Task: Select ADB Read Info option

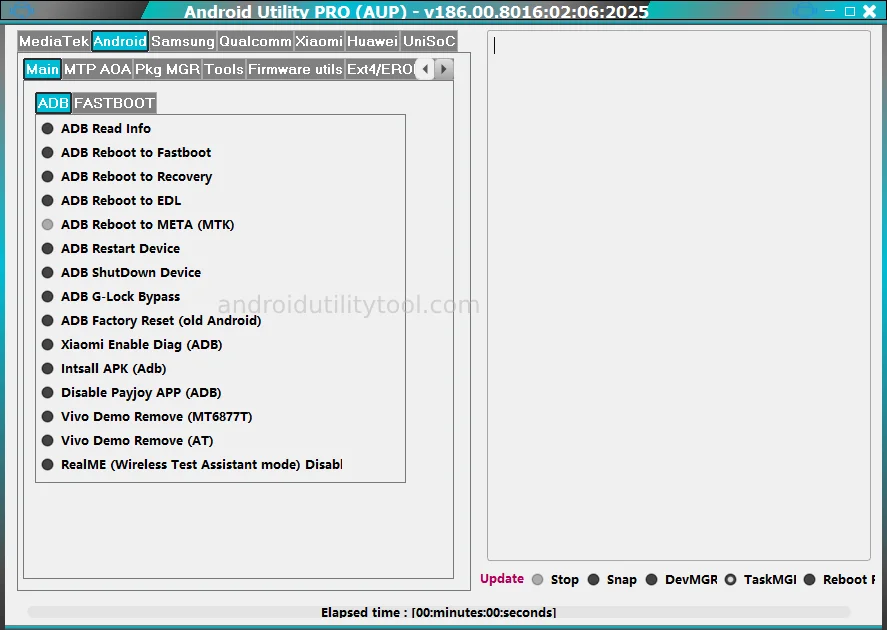Action: point(96,128)
